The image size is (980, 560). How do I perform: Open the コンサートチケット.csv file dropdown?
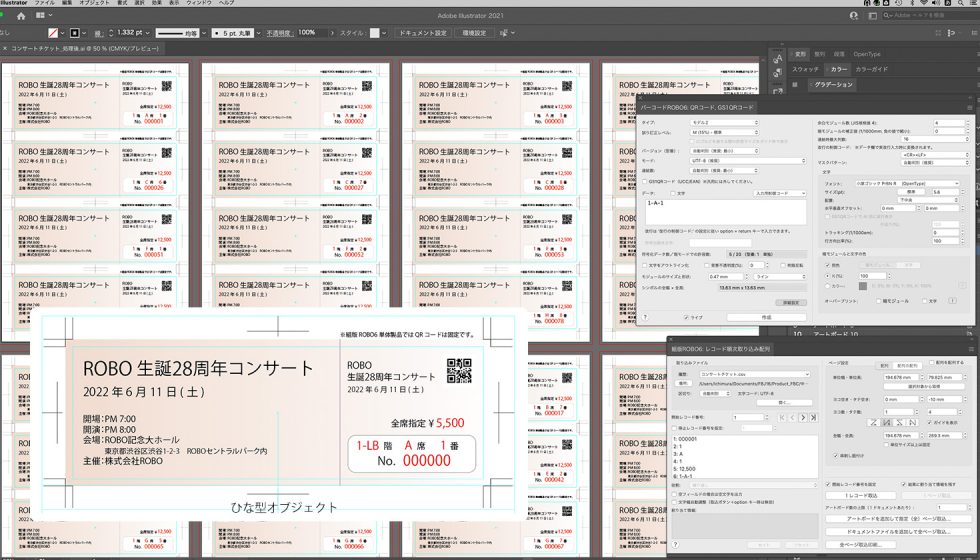[x=754, y=374]
